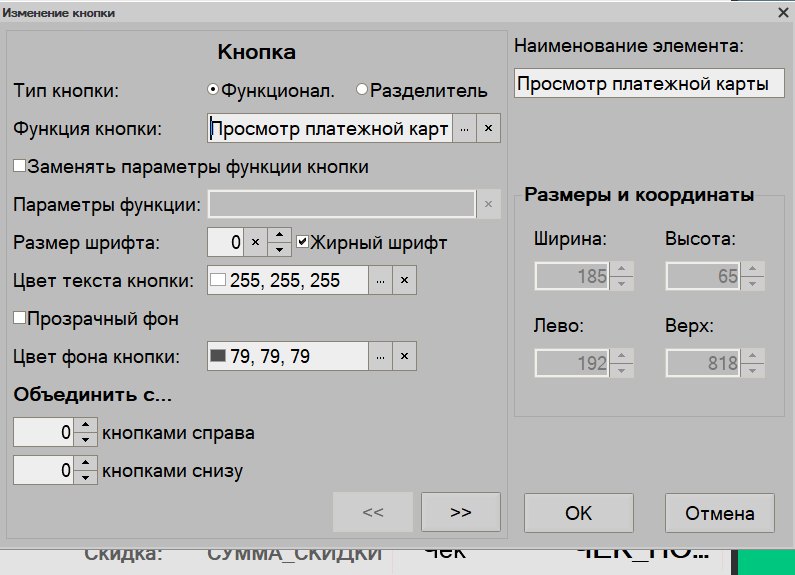
Task: Increase кнопками справа merge count
Action: 86,425
